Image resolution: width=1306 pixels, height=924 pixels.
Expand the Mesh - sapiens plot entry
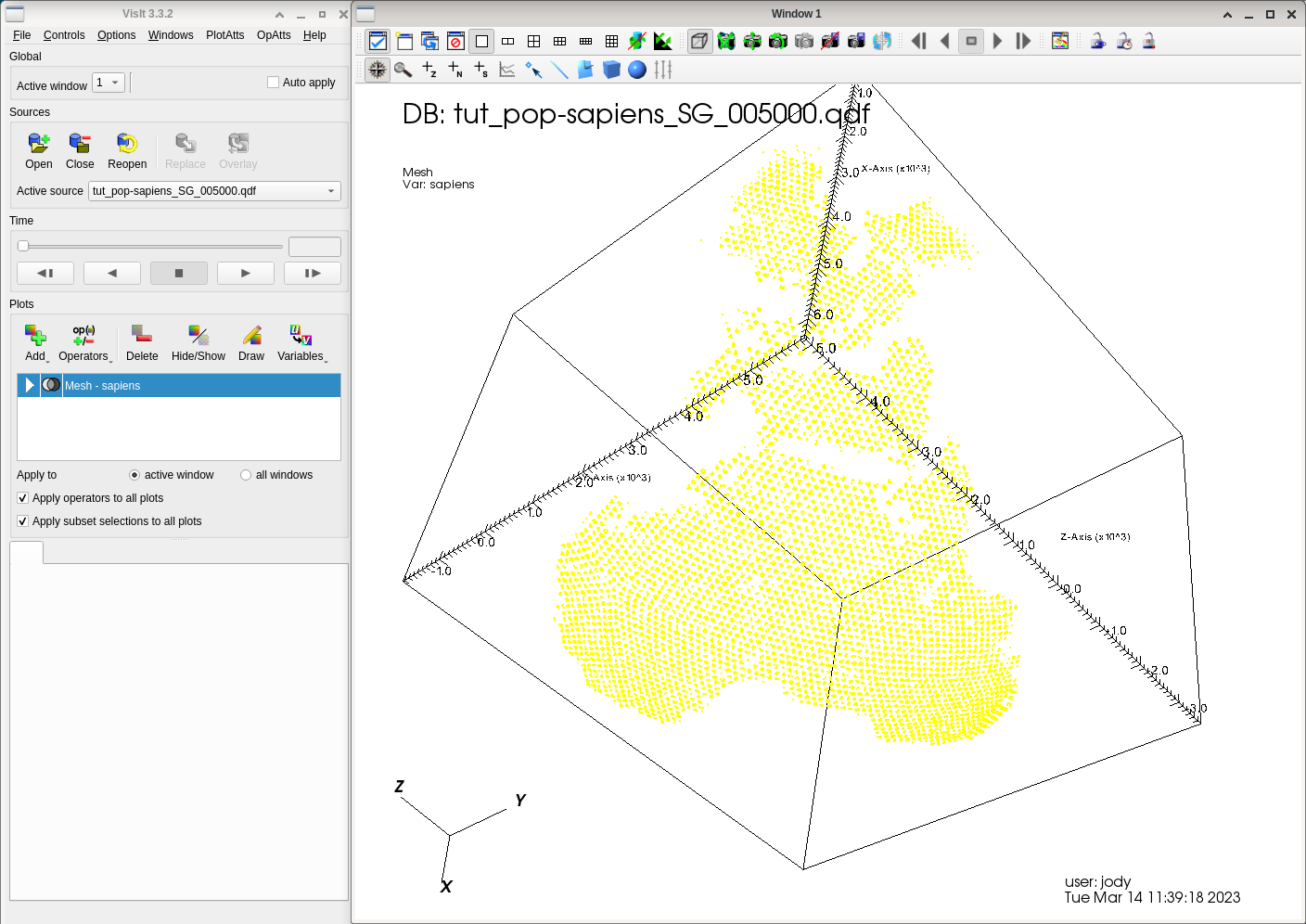click(30, 385)
